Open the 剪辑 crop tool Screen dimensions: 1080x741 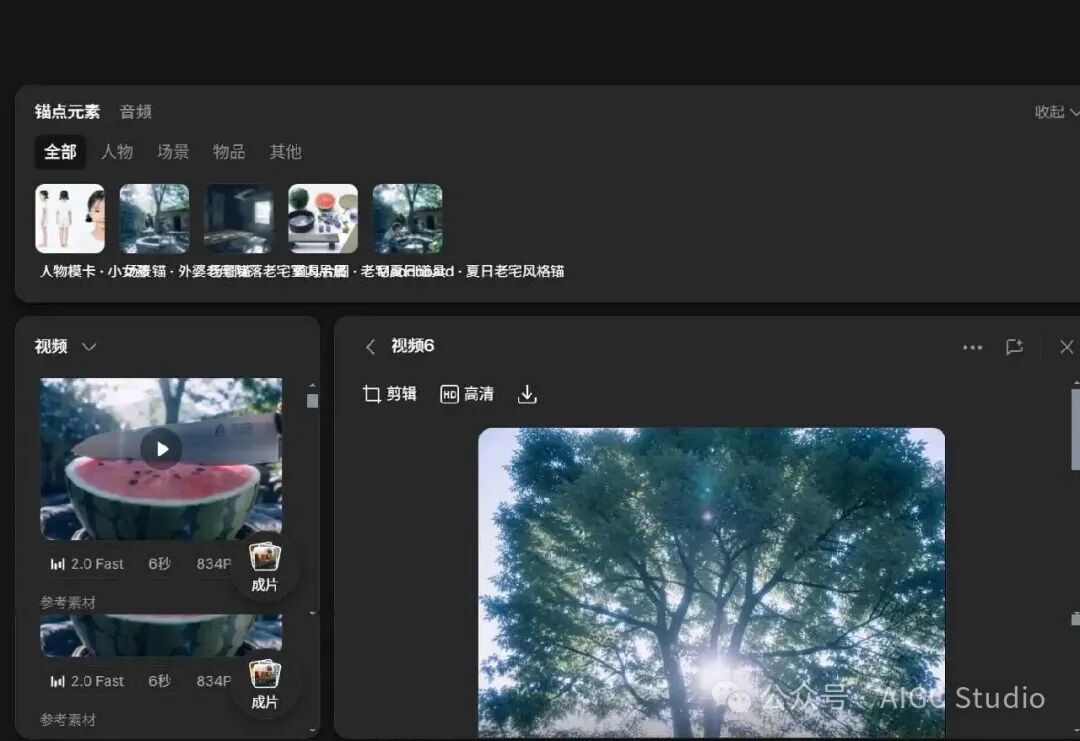[390, 394]
